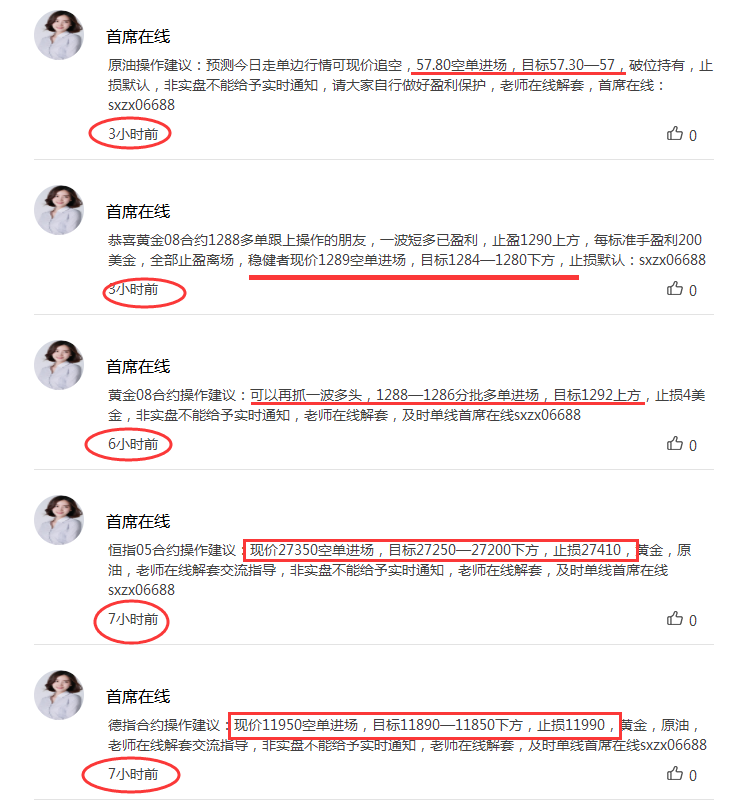Screen dimensions: 731x807
Task: Select avatar of the DAX contract post
Action: click(59, 695)
